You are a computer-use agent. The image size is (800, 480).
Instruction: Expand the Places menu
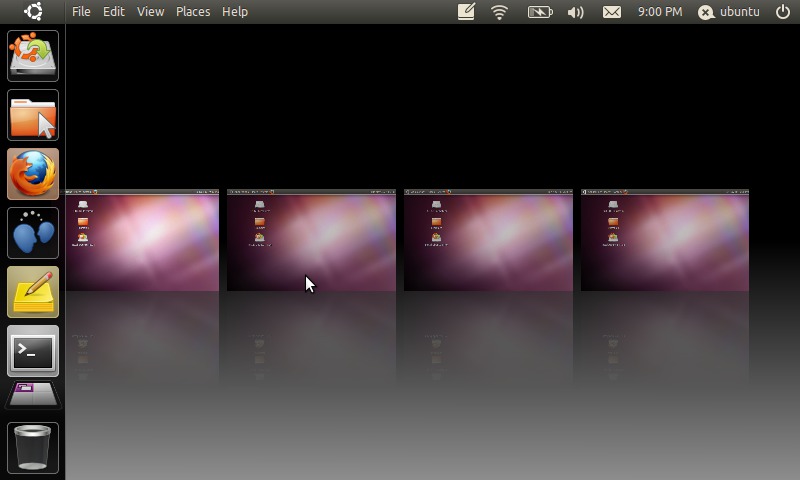coord(193,12)
